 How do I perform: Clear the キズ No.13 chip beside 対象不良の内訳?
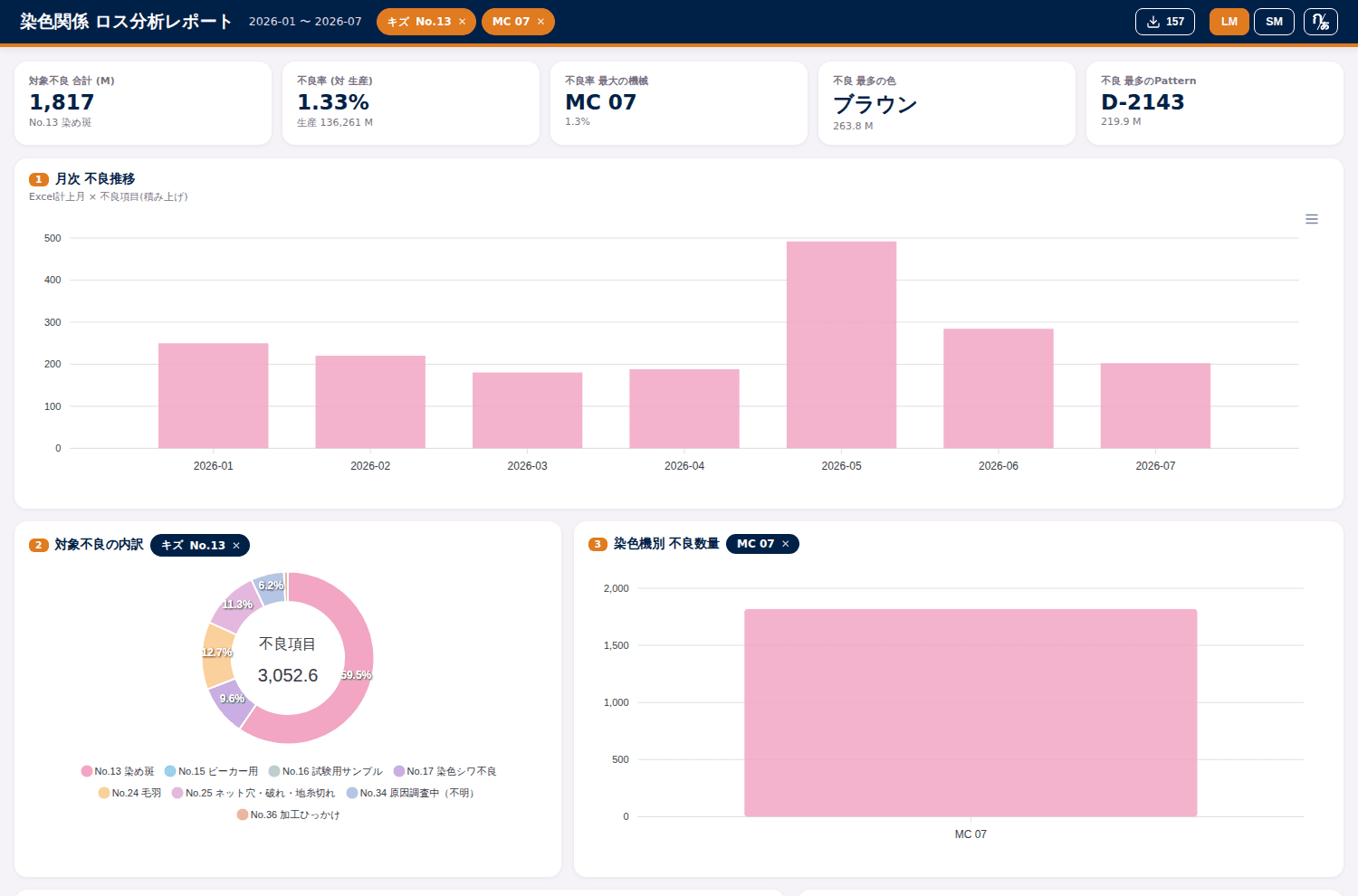point(236,546)
